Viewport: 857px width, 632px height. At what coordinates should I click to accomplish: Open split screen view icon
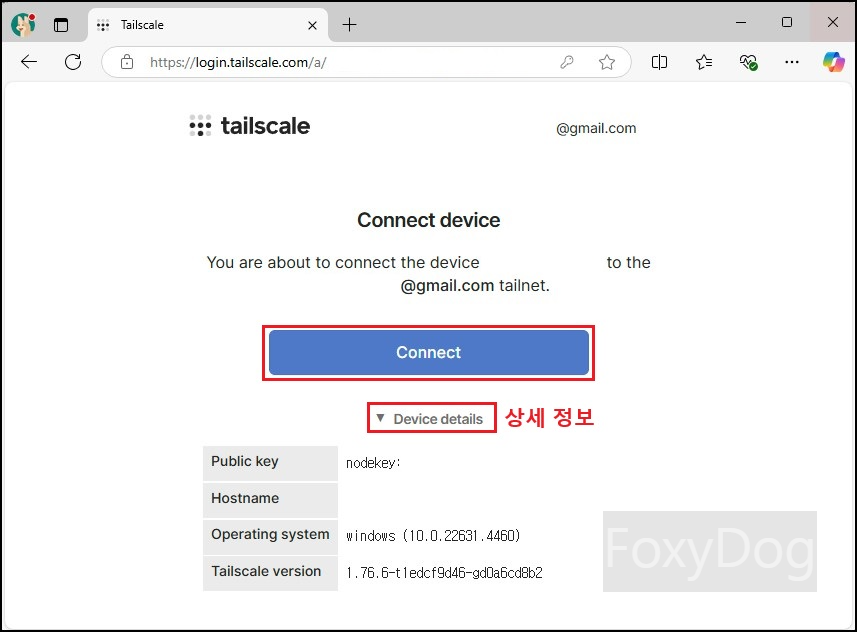659,62
